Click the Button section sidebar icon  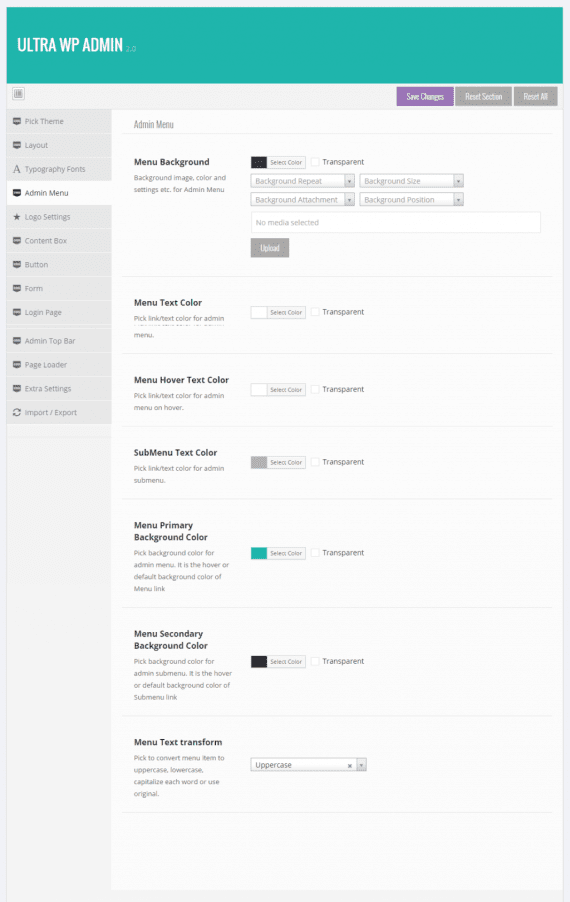click(17, 265)
